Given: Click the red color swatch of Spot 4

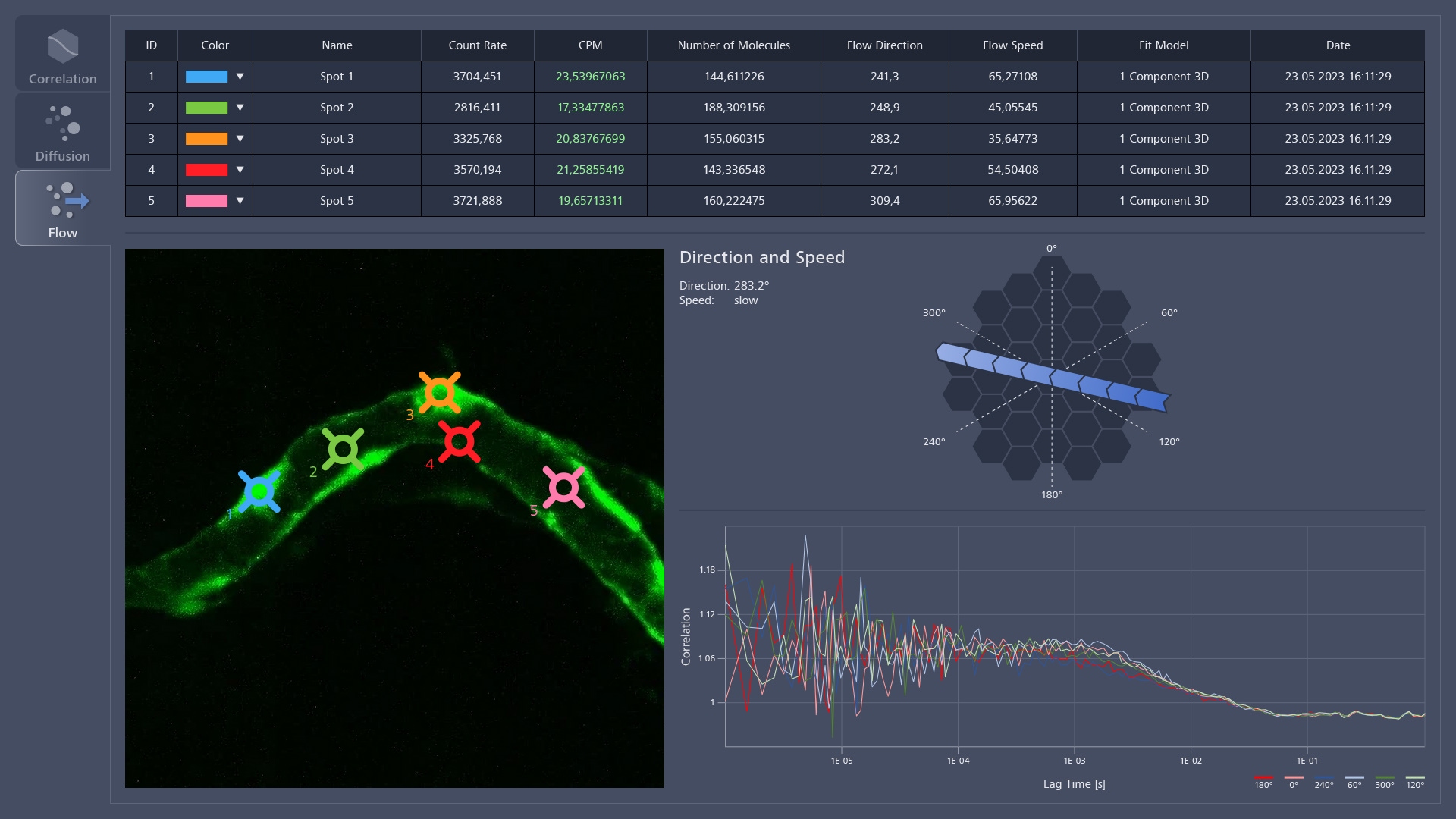Looking at the screenshot, I should (x=206, y=170).
